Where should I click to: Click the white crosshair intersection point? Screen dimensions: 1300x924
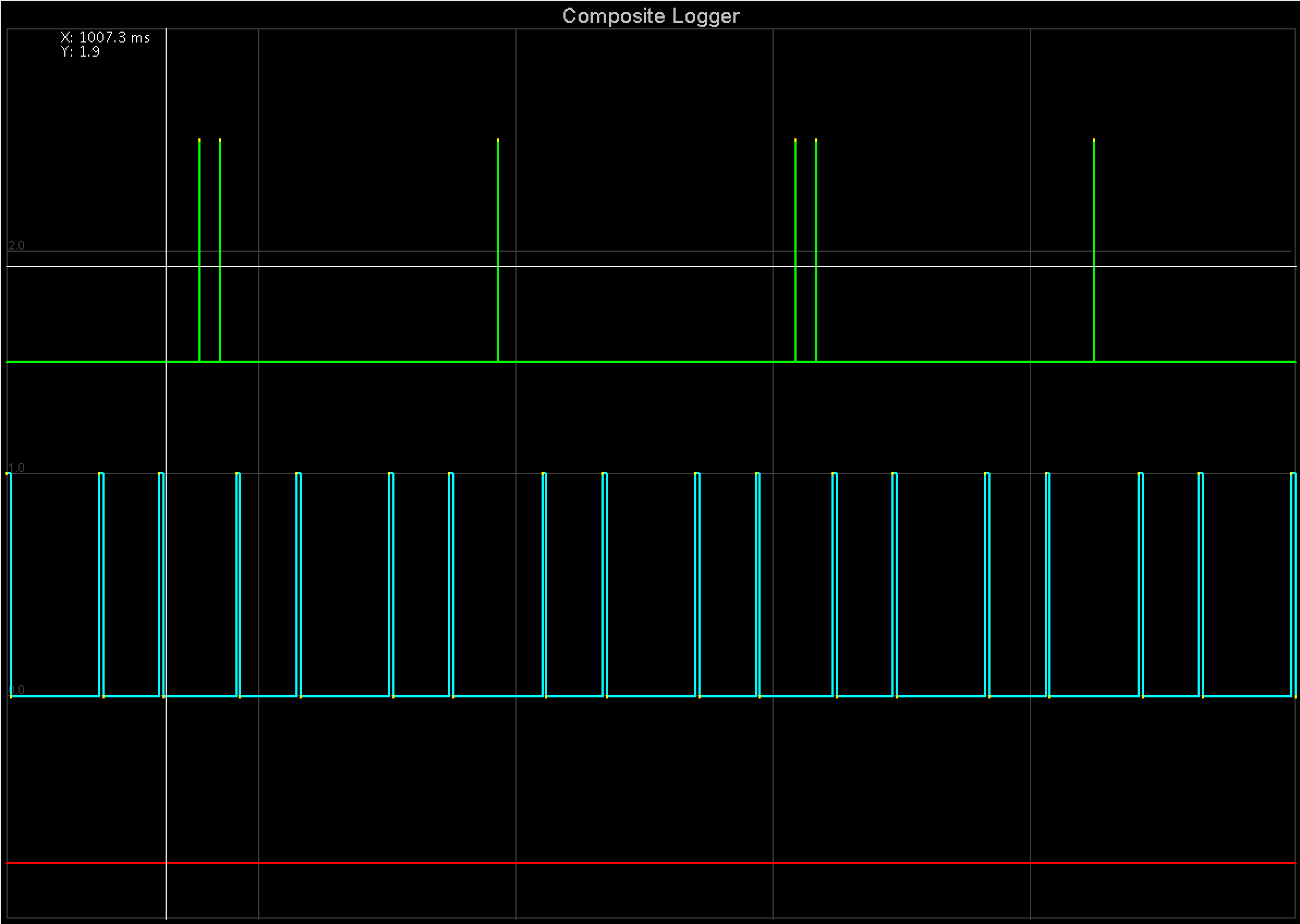tap(166, 266)
